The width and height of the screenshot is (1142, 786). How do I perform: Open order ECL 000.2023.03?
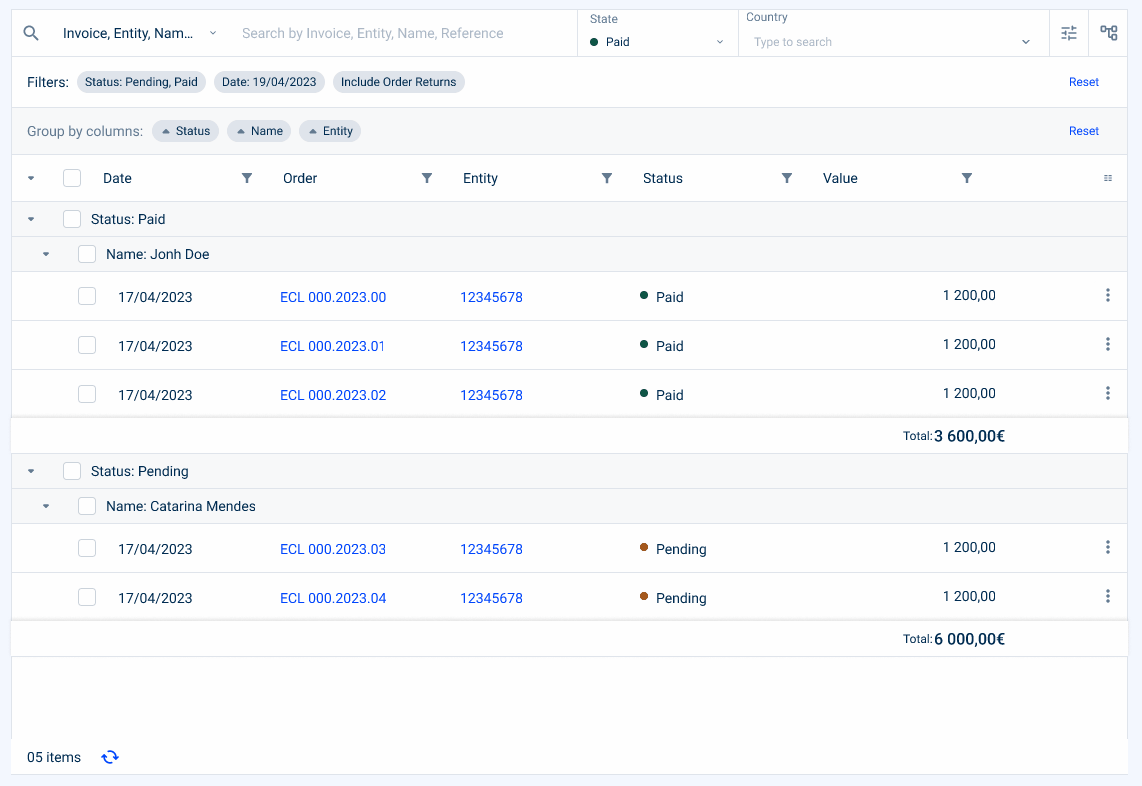(333, 549)
